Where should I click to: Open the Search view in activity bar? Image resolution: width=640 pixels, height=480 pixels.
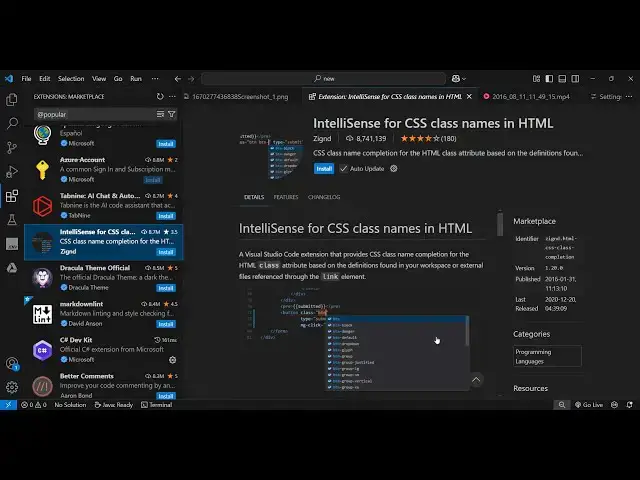pos(12,123)
